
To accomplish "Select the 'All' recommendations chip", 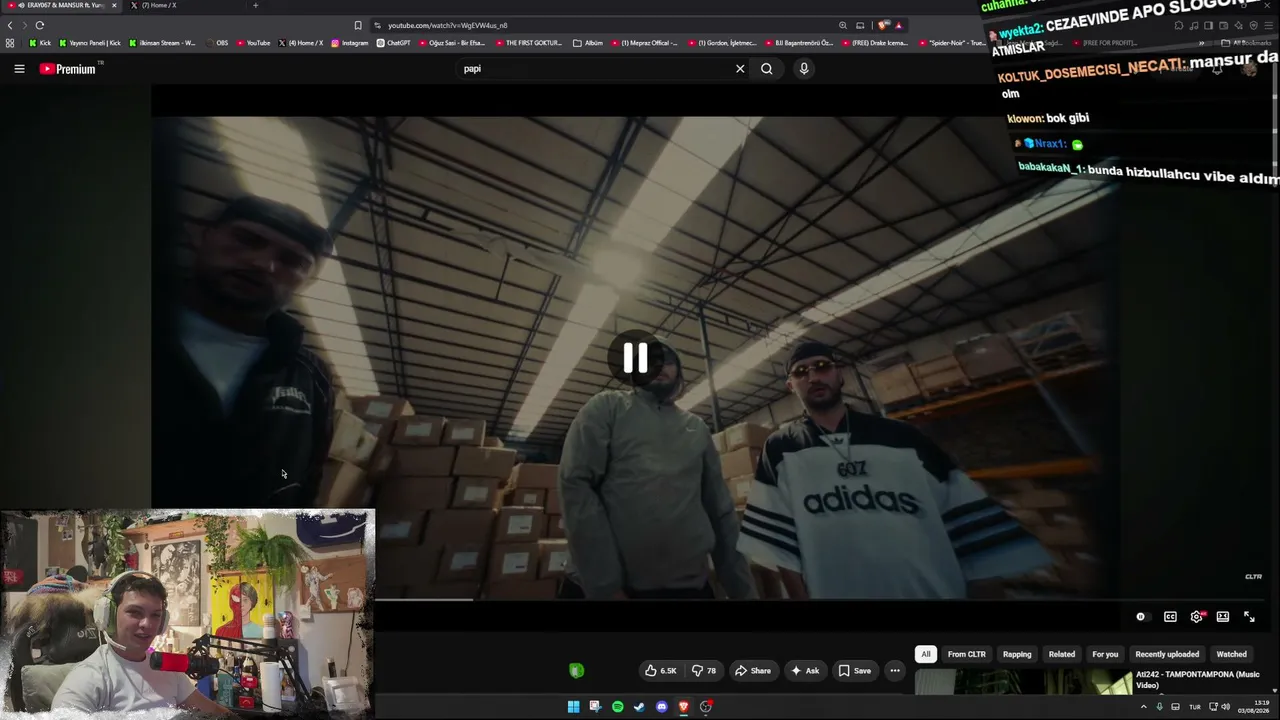I will pyautogui.click(x=926, y=654).
